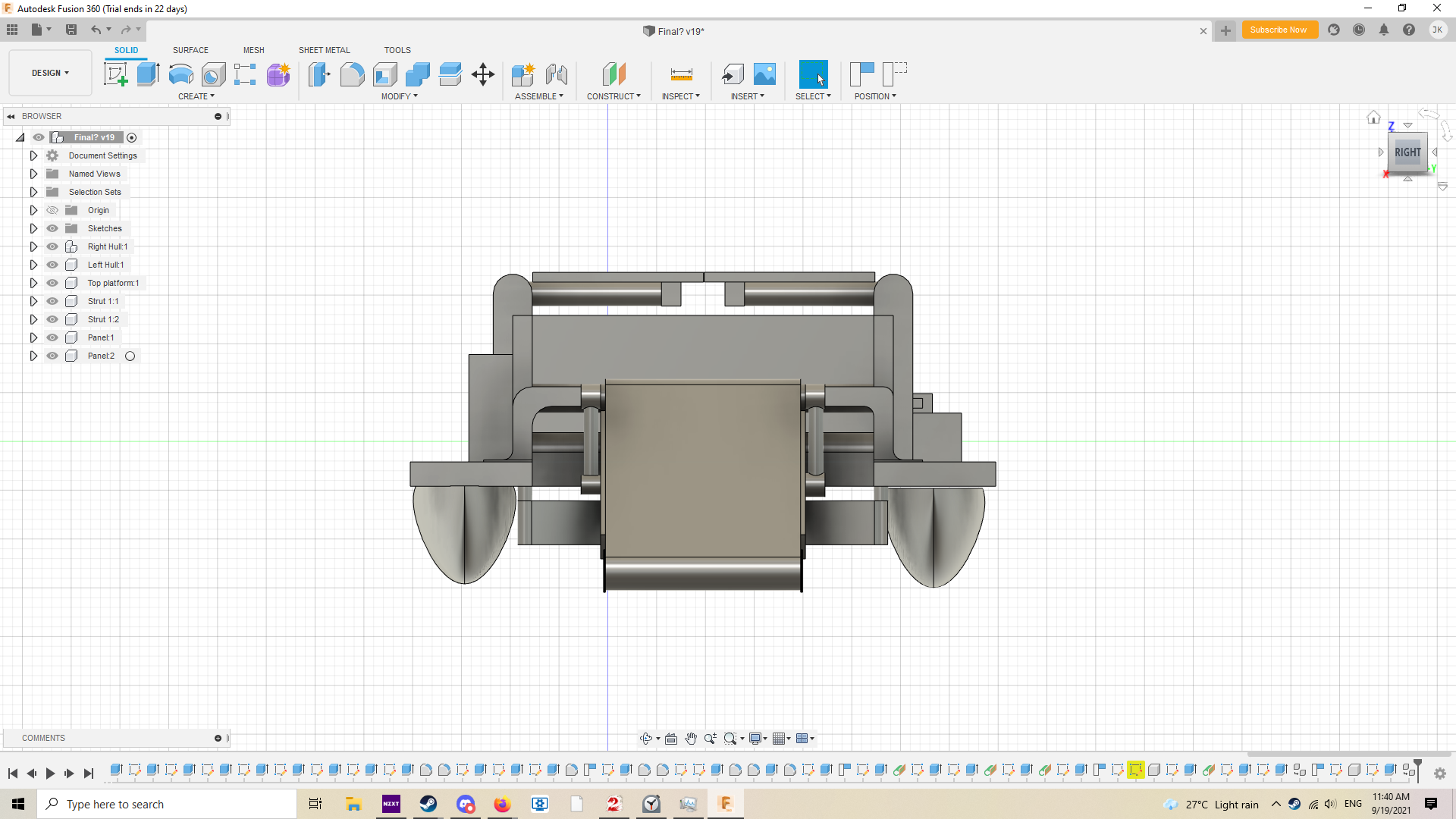Activate Panel:2 component radio button

click(x=130, y=356)
